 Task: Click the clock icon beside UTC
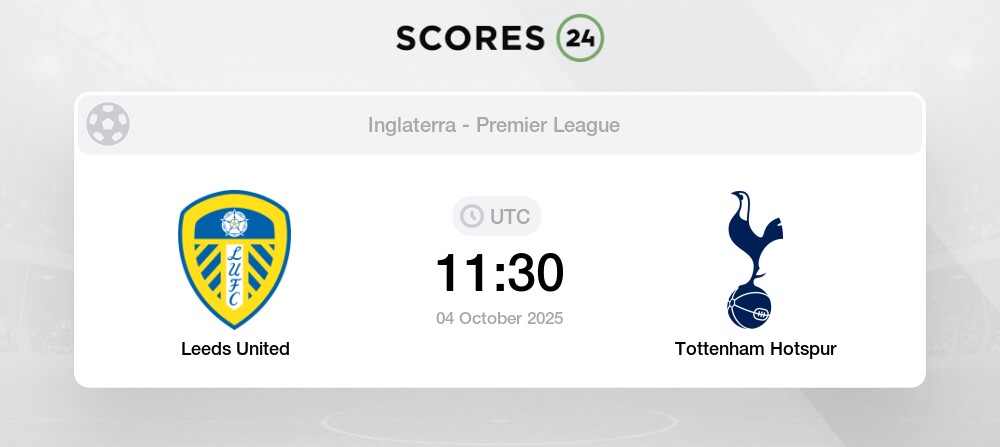471,216
